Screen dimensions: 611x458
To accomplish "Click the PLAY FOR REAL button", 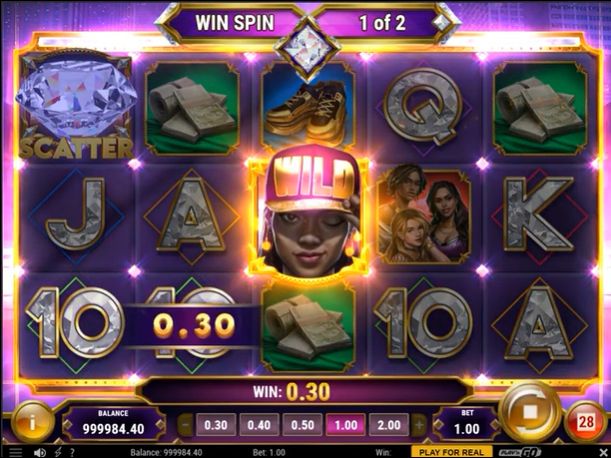I will pyautogui.click(x=451, y=453).
